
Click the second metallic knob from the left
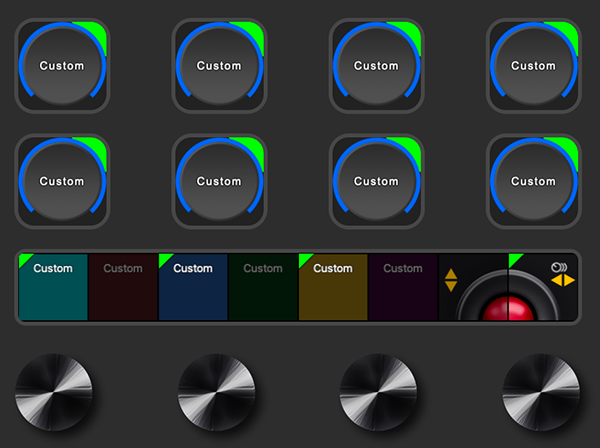tap(216, 392)
